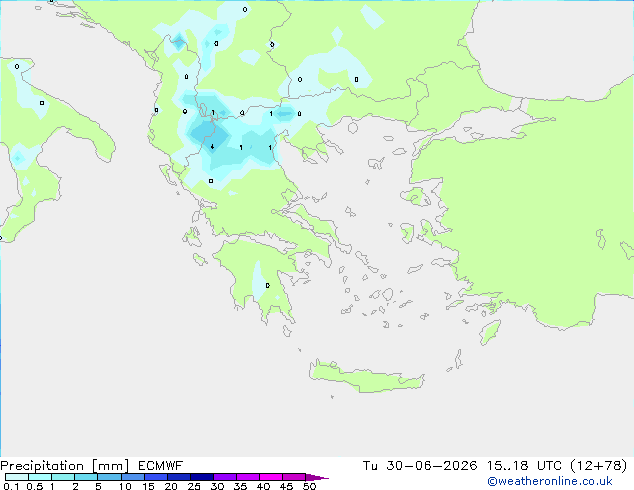The image size is (634, 490).
Task: Click the 1–2 mm legend swatch
Action: pos(63,477)
